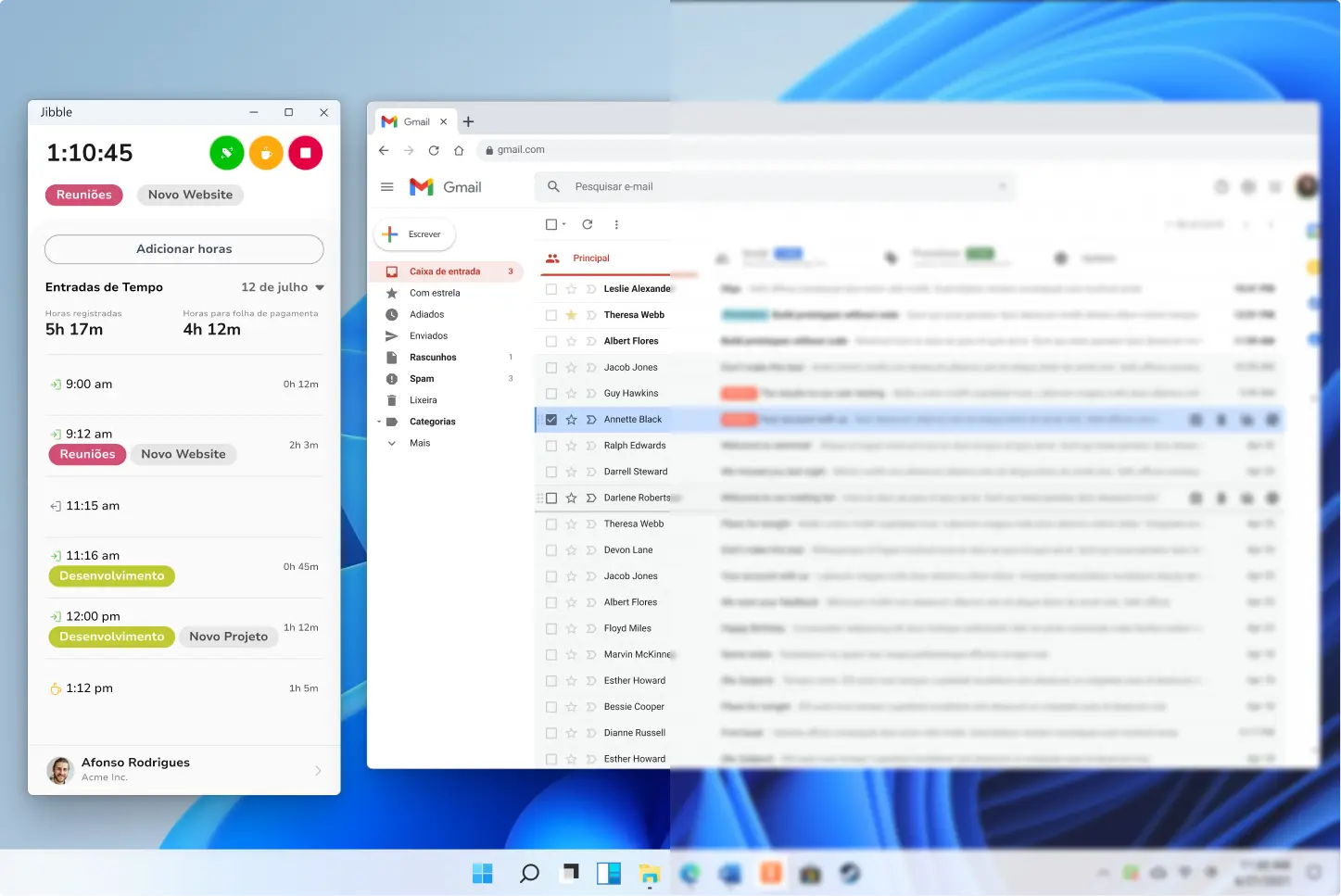This screenshot has height=896, width=1341.
Task: Mark the Darlene Robertson email as important
Action: point(590,498)
